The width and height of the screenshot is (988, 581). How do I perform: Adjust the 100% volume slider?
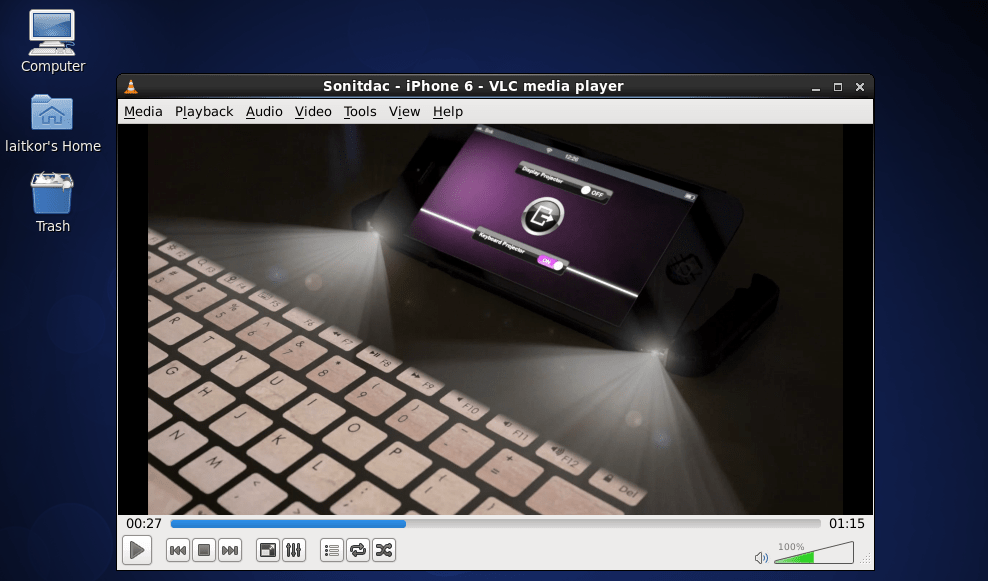[x=815, y=555]
